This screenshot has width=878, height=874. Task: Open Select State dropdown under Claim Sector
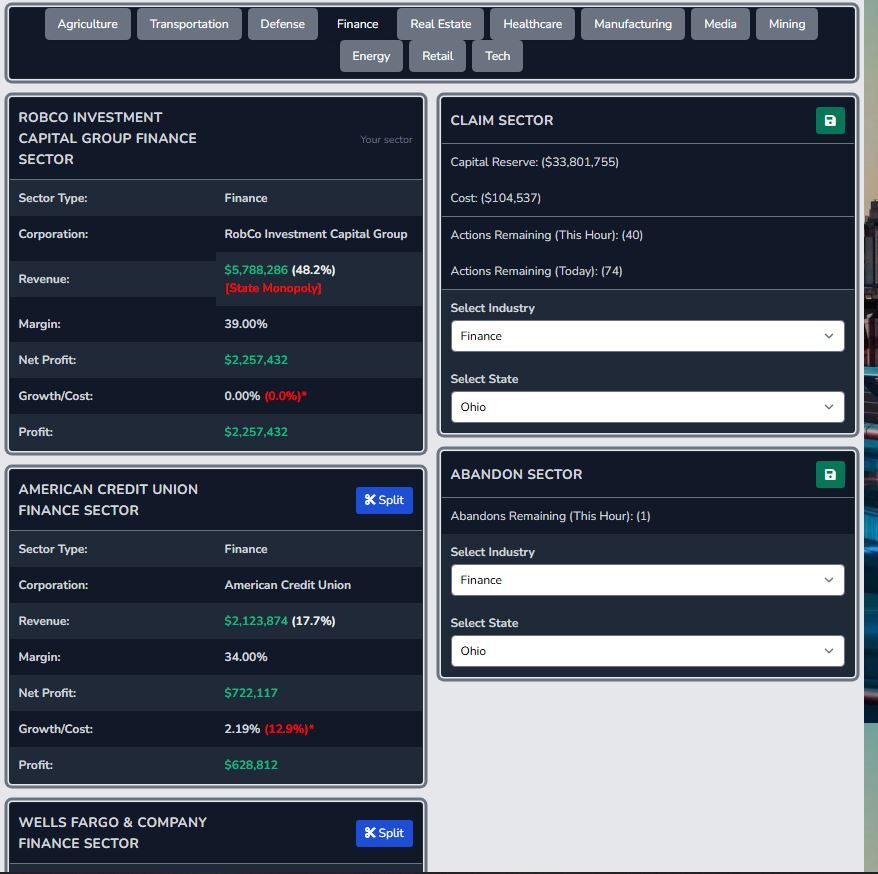click(x=647, y=407)
